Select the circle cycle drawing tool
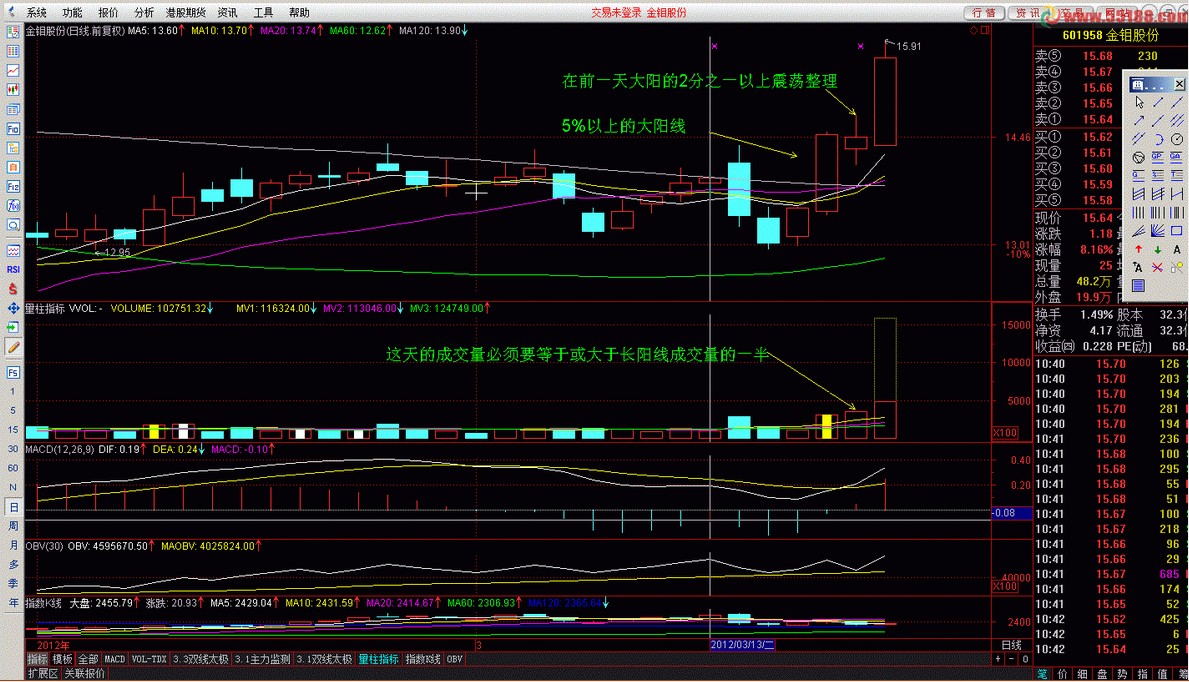This screenshot has width=1189, height=682. [1177, 139]
